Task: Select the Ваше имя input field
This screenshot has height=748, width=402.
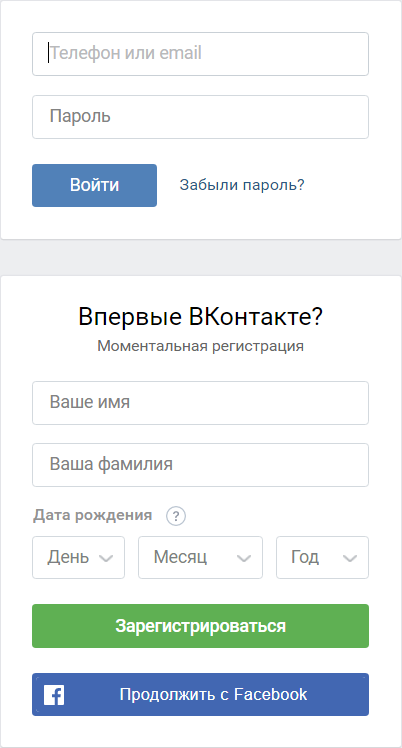Action: coord(200,403)
